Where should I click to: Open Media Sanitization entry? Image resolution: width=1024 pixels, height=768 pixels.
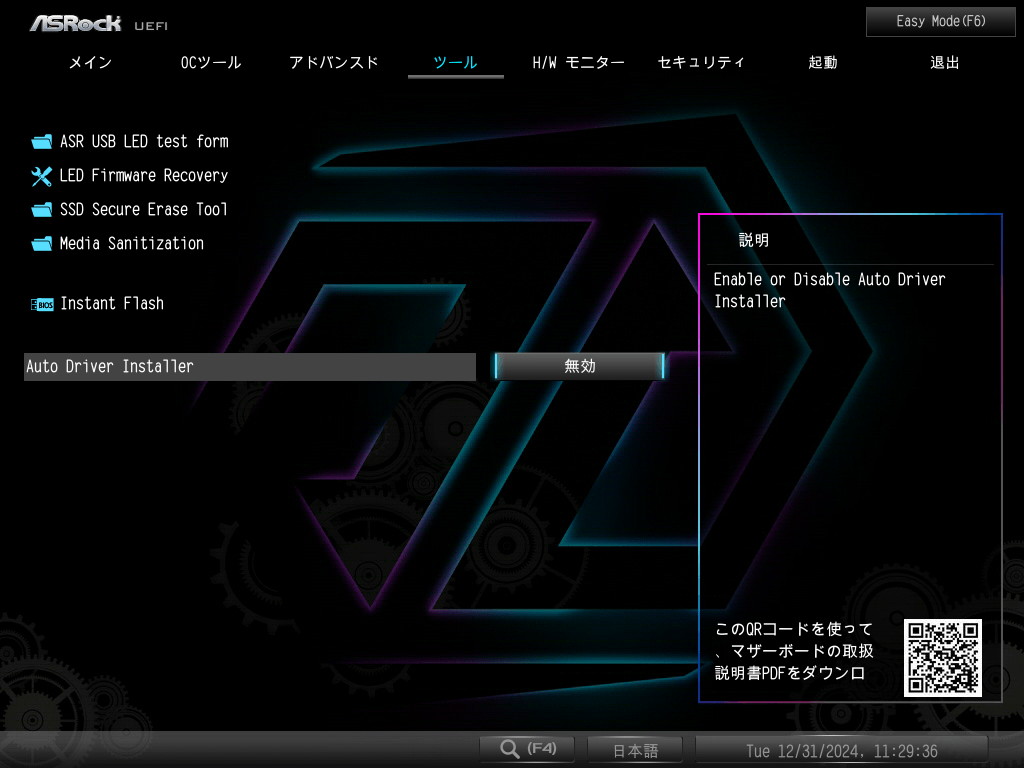click(x=132, y=244)
